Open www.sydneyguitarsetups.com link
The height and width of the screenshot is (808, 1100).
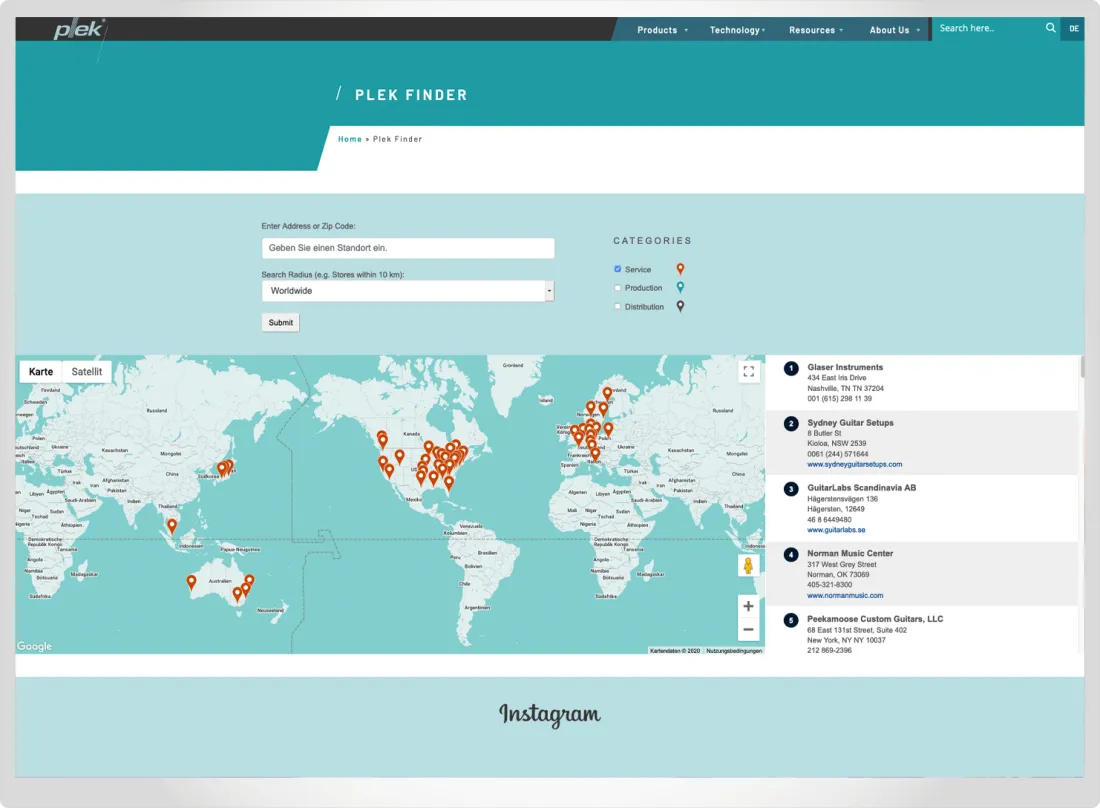tap(854, 464)
